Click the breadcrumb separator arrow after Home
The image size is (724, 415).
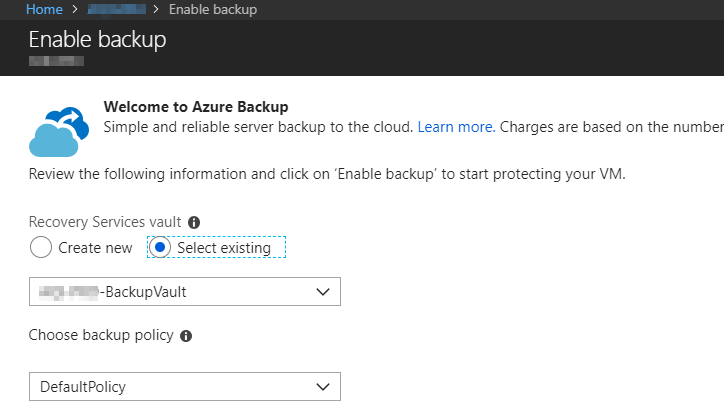(73, 10)
